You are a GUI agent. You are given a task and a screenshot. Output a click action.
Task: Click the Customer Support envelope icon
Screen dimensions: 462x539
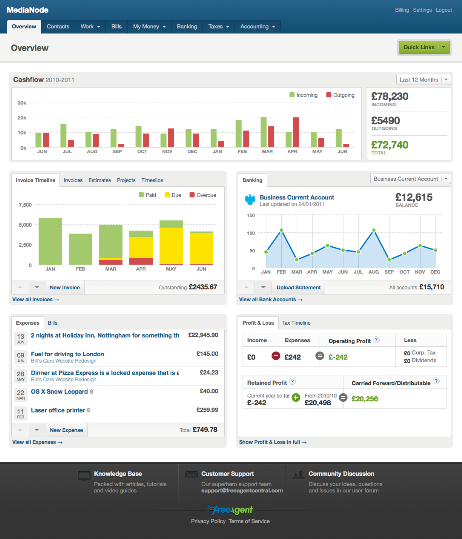[x=191, y=474]
